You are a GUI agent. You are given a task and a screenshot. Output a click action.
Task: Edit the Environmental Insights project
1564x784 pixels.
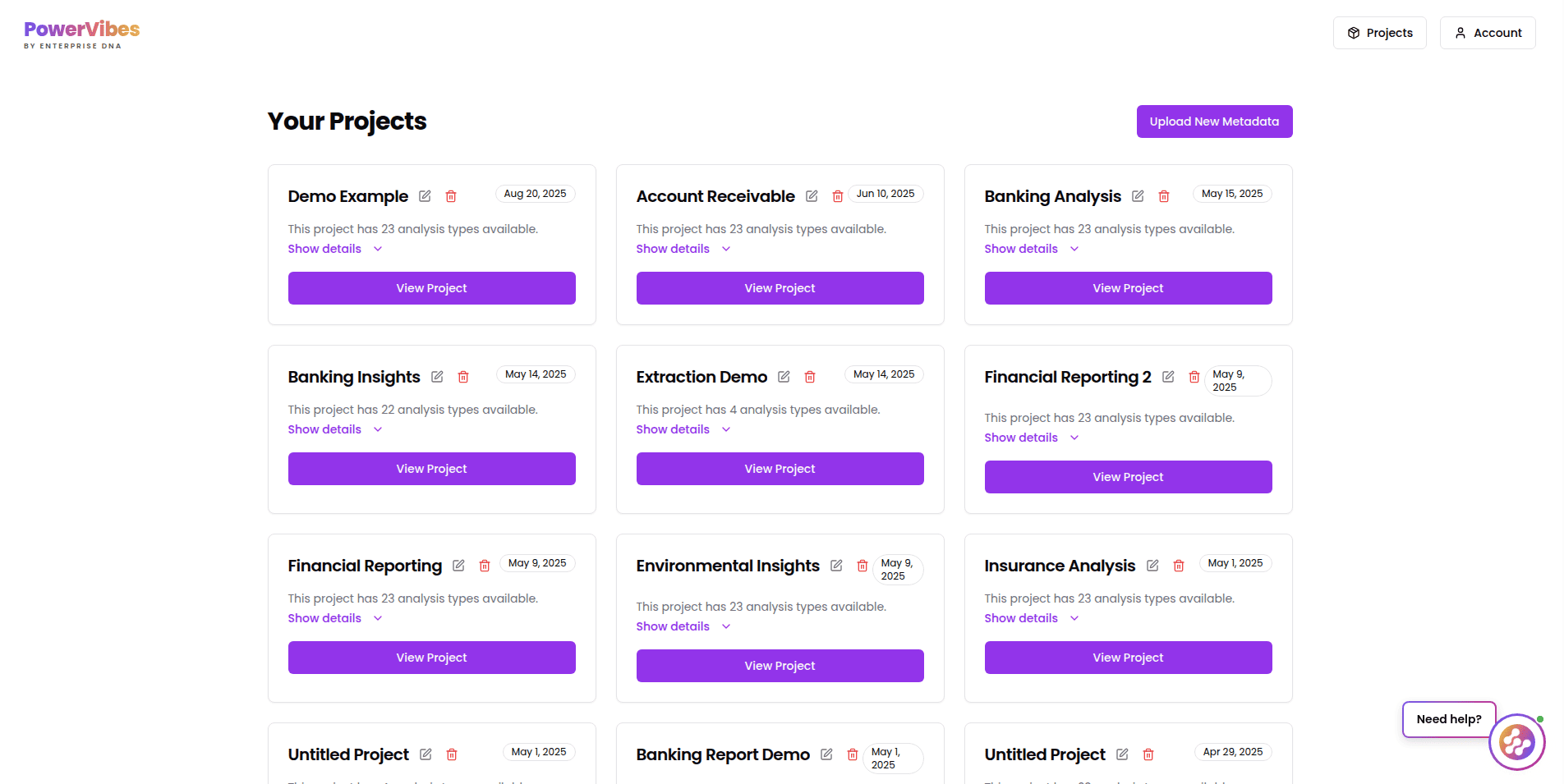pos(836,566)
